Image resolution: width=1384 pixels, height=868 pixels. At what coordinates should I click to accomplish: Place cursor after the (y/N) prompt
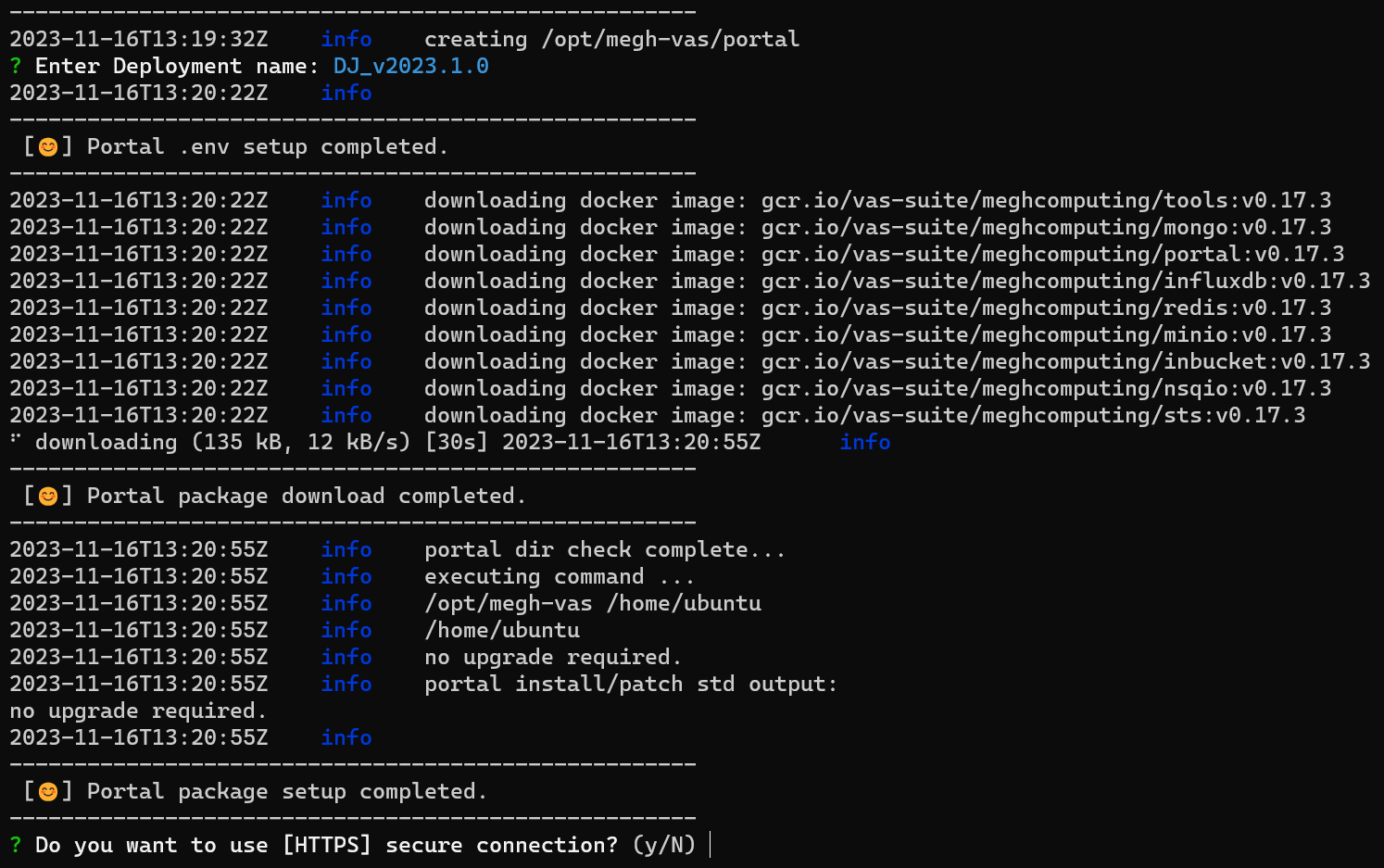(x=710, y=846)
